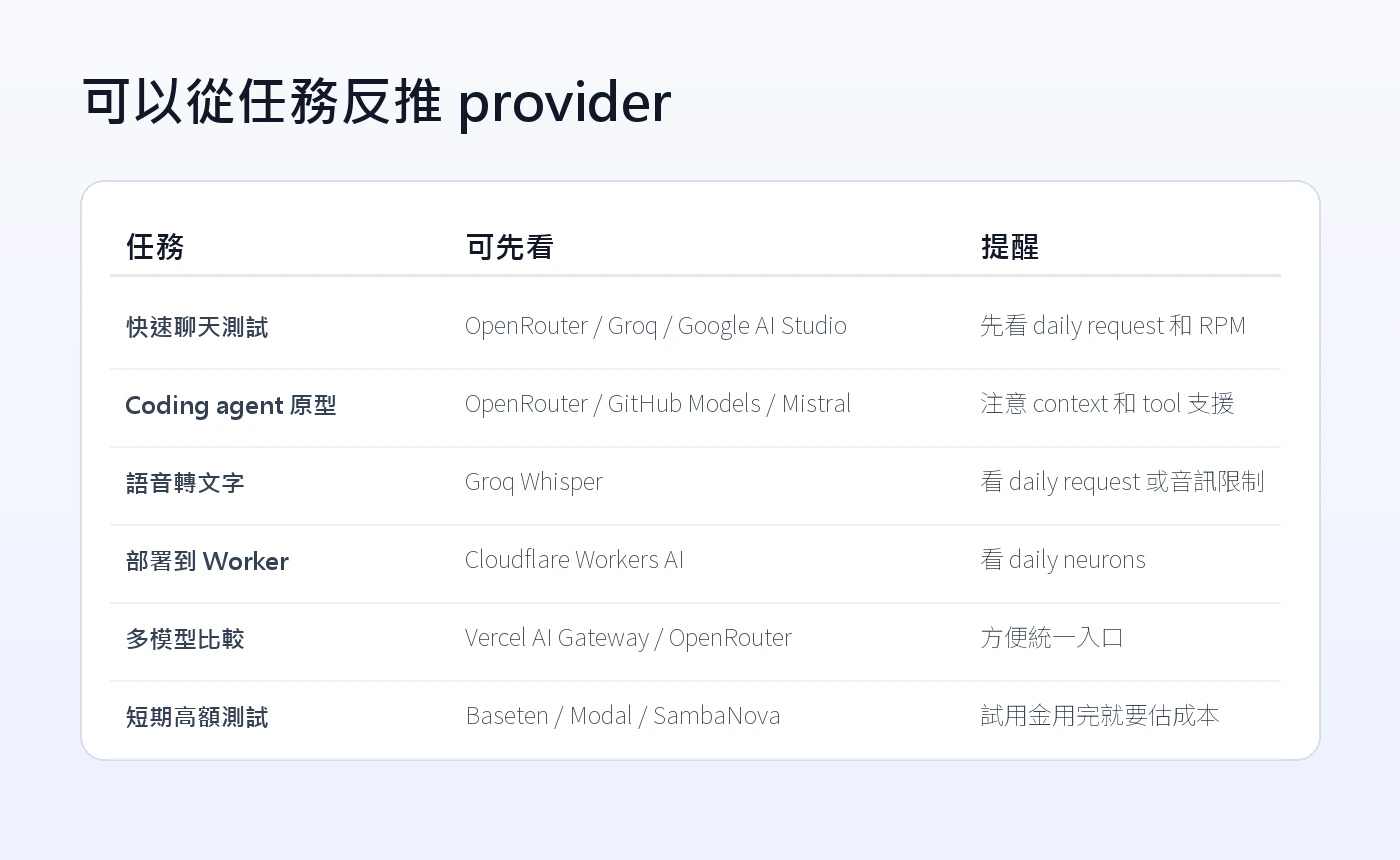Click 先看 daily request 和 RPM note
Screen dimensions: 1400x860
coord(1113,326)
